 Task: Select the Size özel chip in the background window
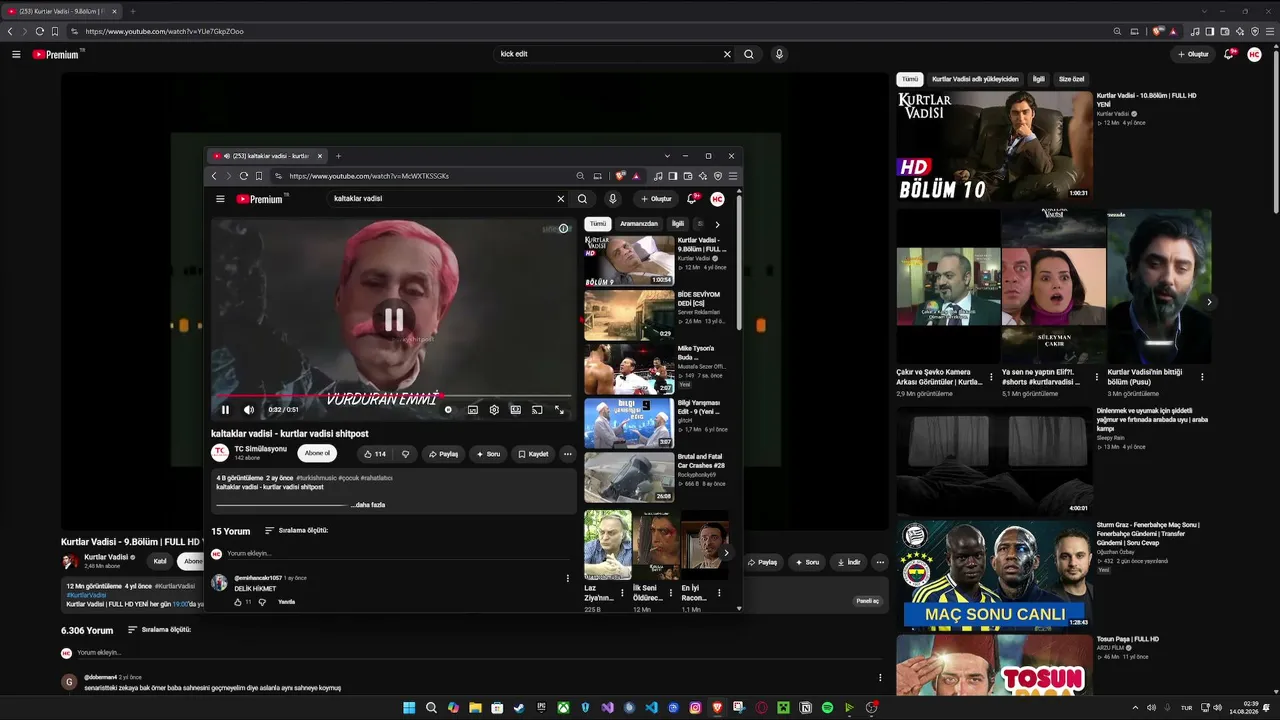pos(1071,79)
